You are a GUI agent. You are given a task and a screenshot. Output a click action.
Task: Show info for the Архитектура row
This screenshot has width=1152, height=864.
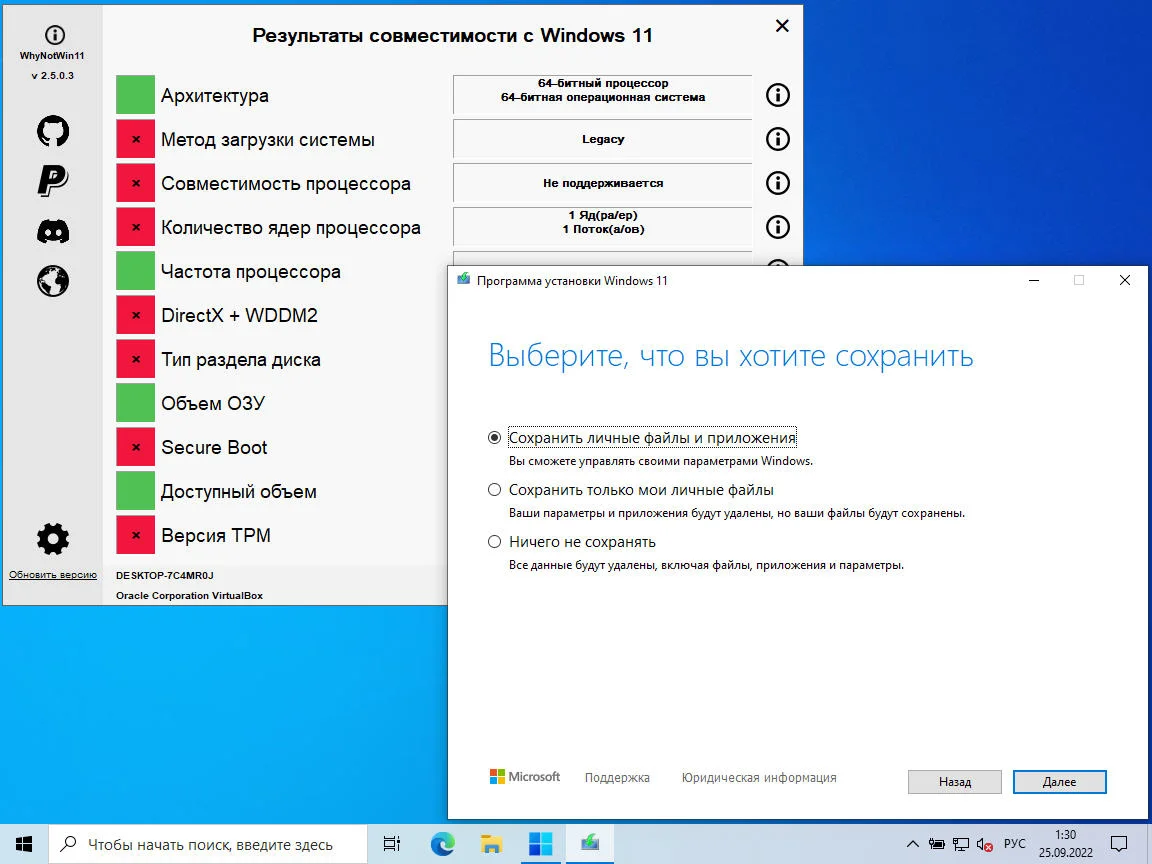click(x=778, y=95)
